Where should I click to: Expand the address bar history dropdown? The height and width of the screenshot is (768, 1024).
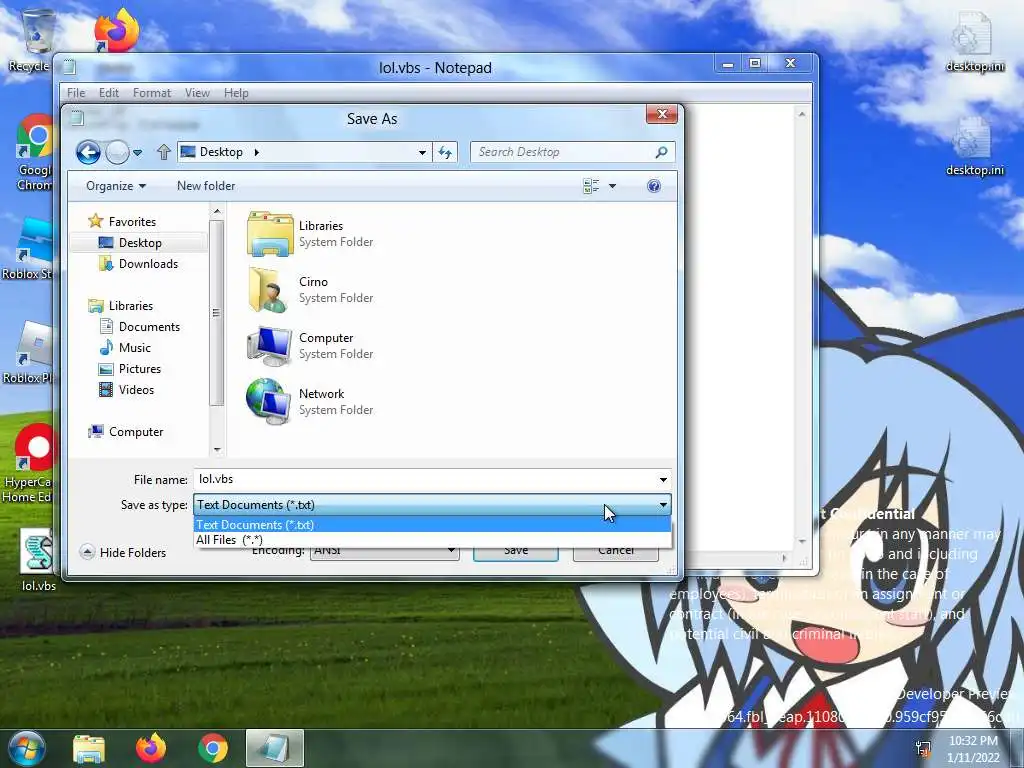pos(423,152)
